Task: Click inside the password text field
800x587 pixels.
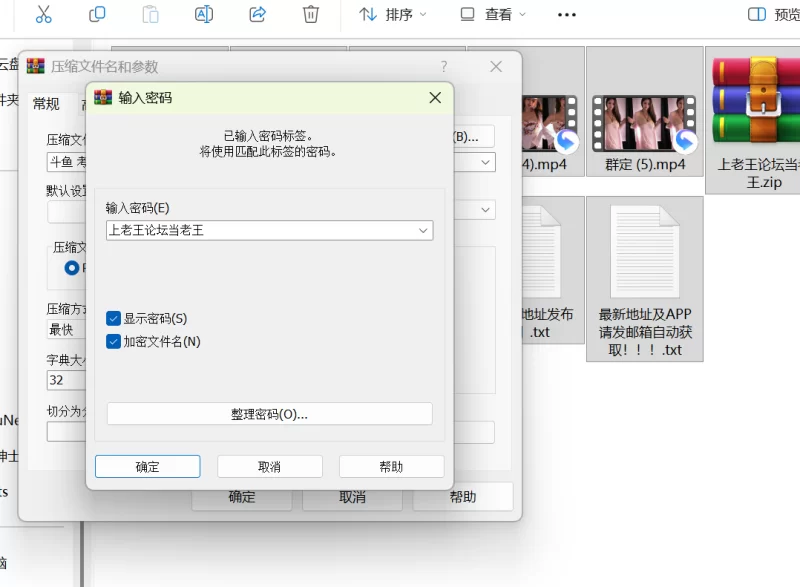Action: coord(260,230)
